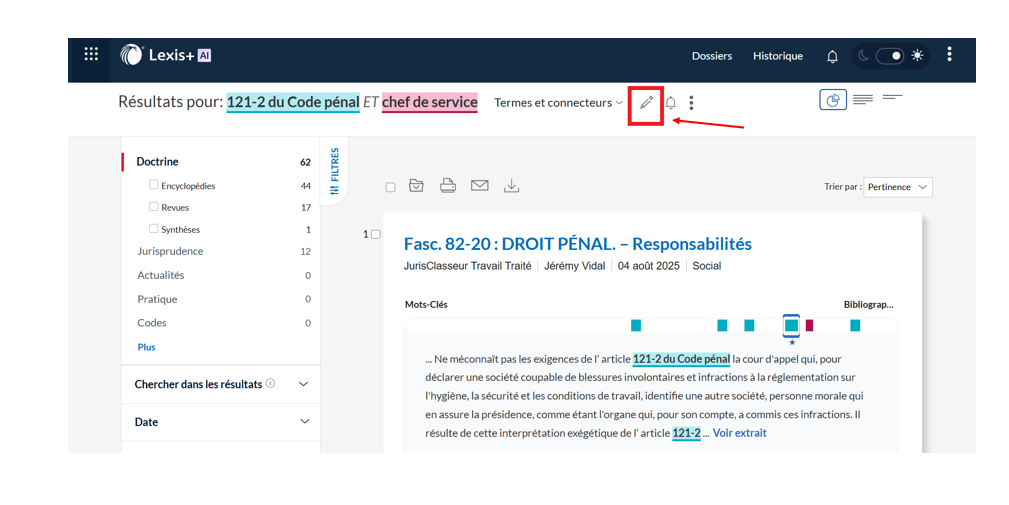Open the Fasc. 82-20 DROIT PÉNAL result
This screenshot has height=505, width=1009.
click(x=577, y=244)
